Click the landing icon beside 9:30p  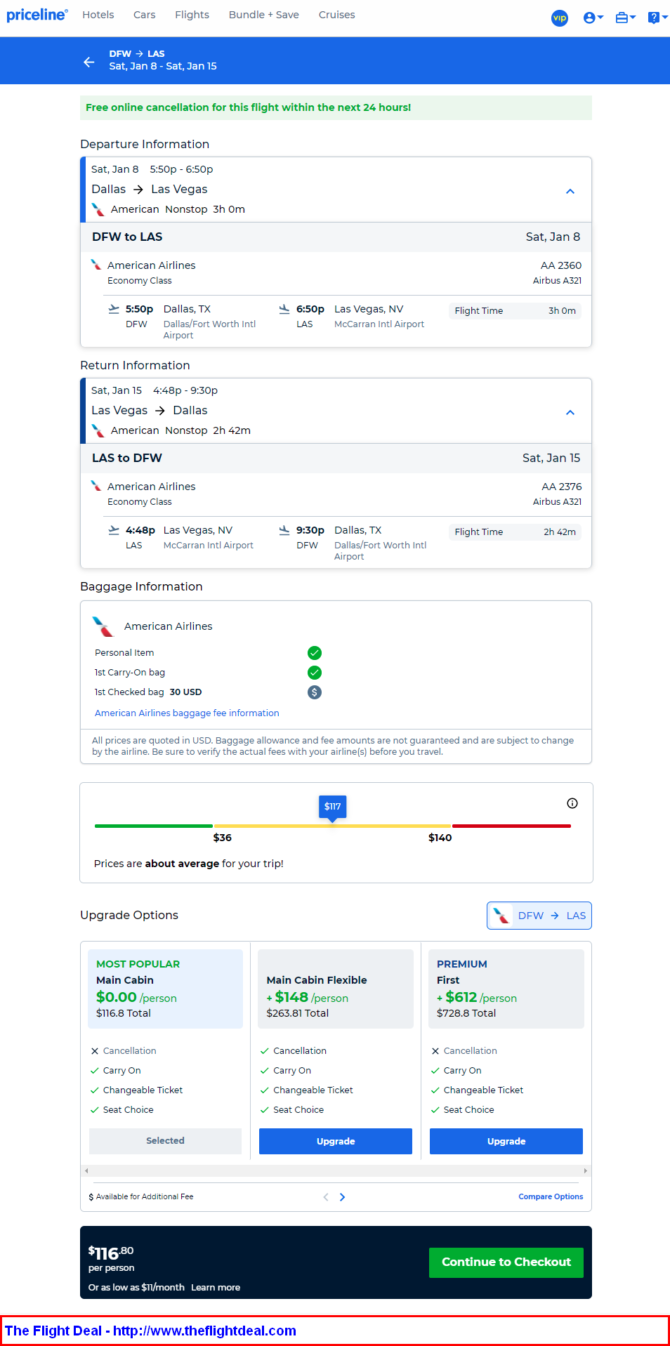coord(285,530)
